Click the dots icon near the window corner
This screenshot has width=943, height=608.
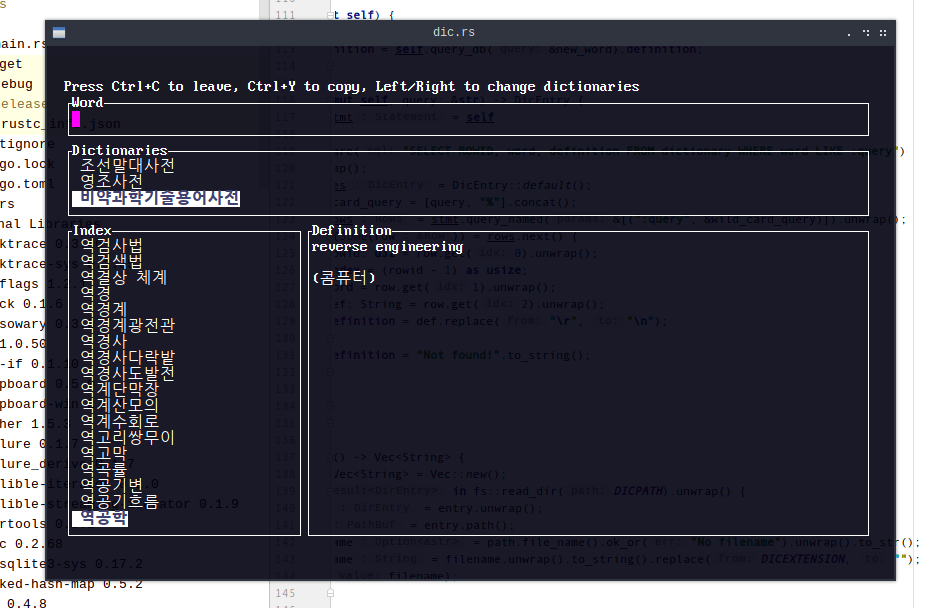[866, 32]
